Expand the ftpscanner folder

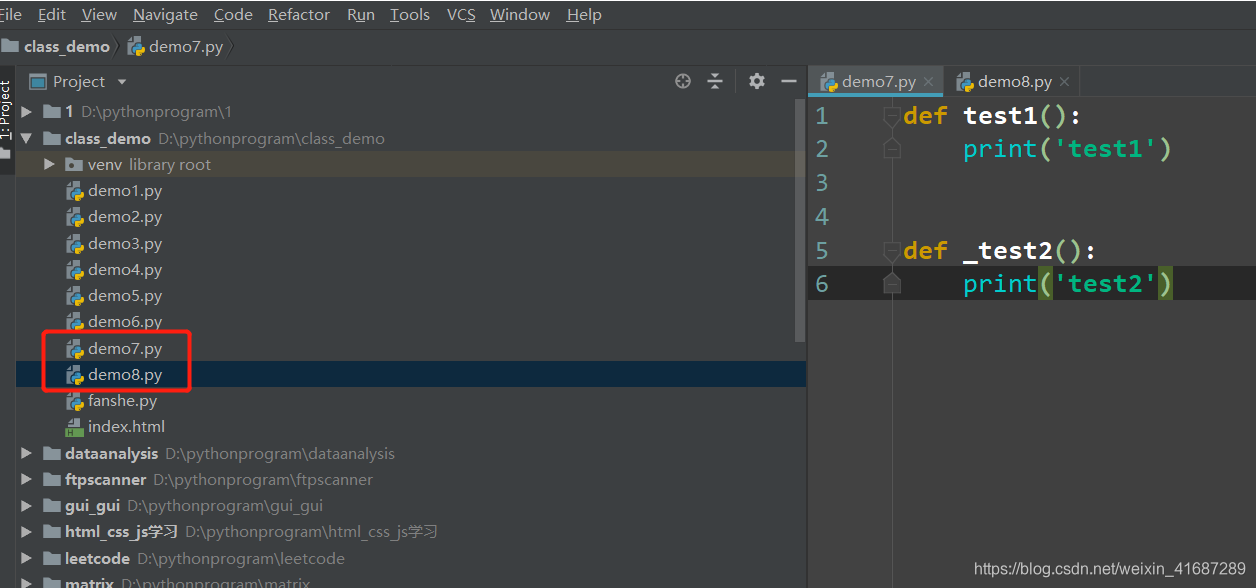point(27,480)
